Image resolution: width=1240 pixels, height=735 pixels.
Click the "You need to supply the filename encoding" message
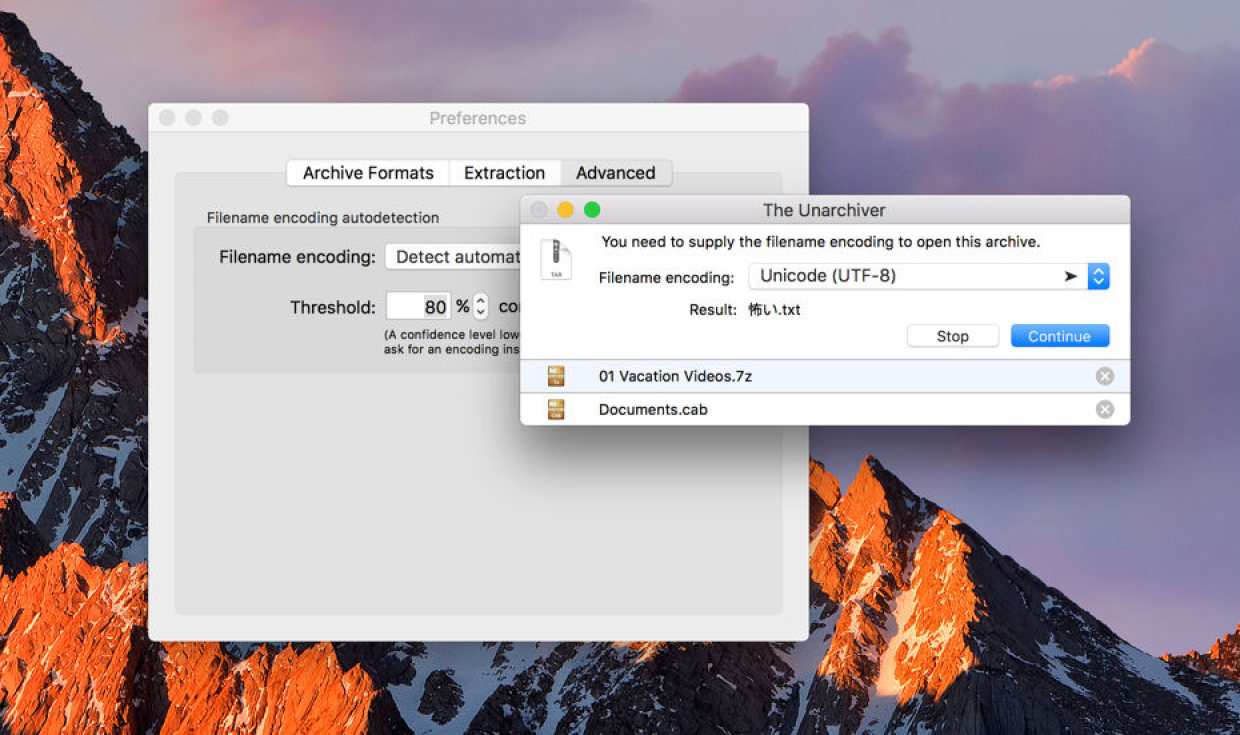[x=821, y=242]
